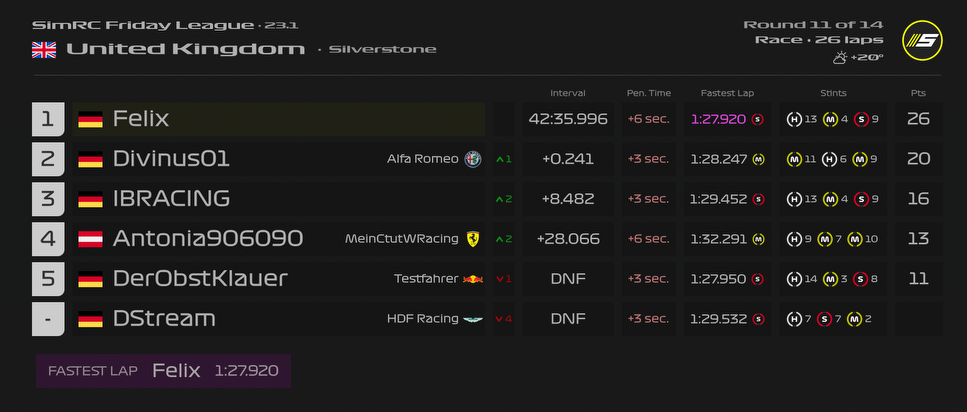
Task: Click Antonia906090's Austrian flag icon
Action: [x=91, y=239]
